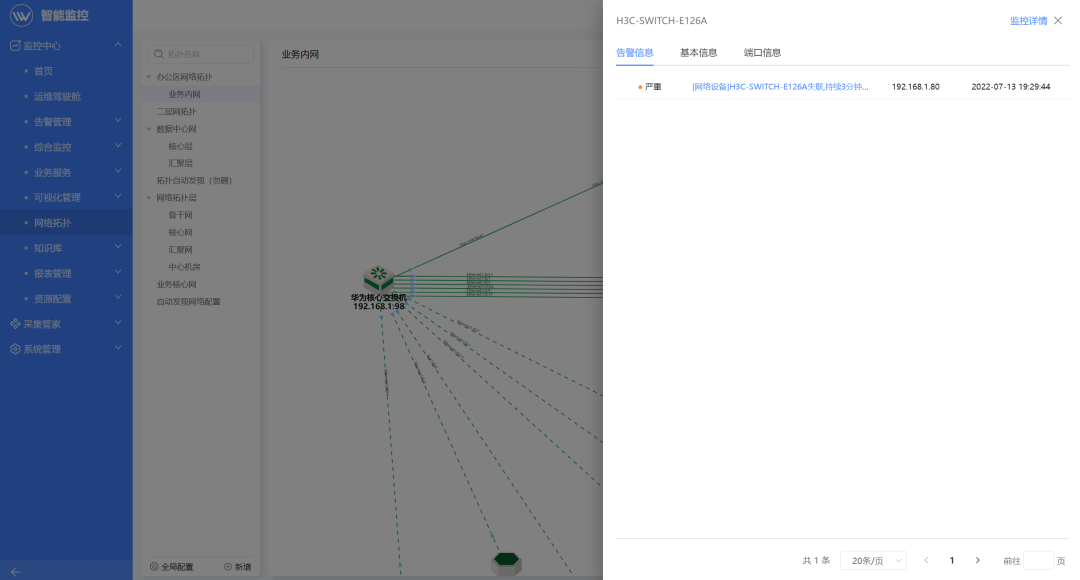Click the 智能监控 logo icon
The image size is (1080, 580).
[22, 16]
